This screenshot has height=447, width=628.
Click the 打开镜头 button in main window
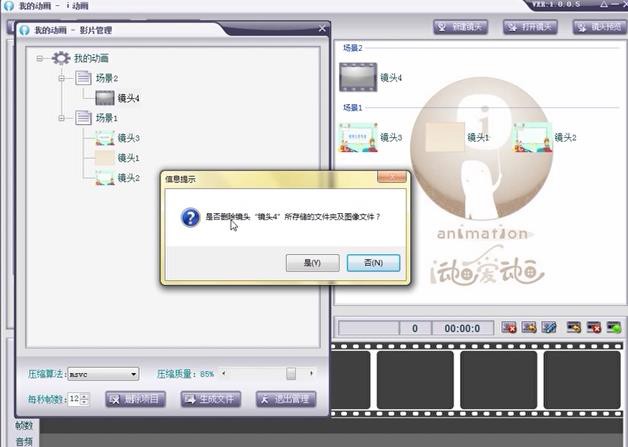[530, 27]
